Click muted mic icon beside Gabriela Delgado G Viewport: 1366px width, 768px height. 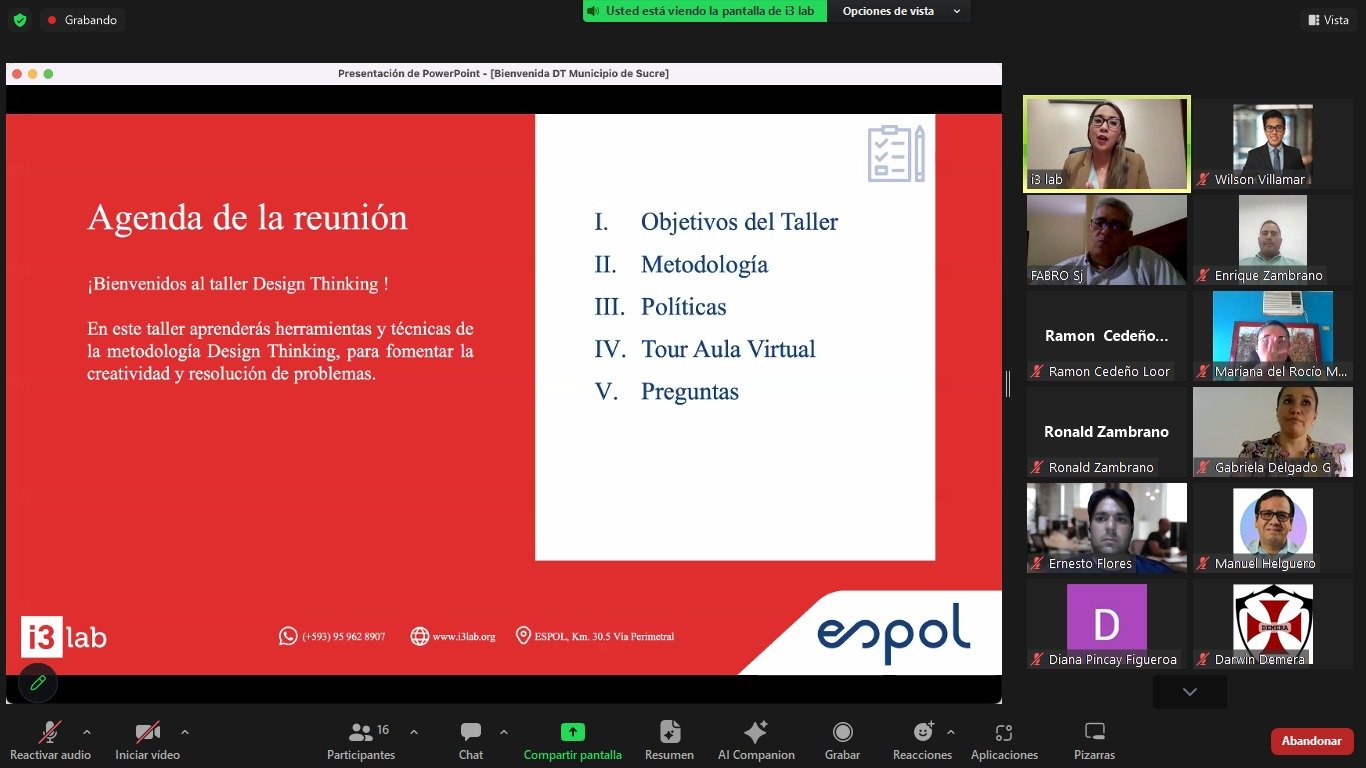click(1205, 468)
